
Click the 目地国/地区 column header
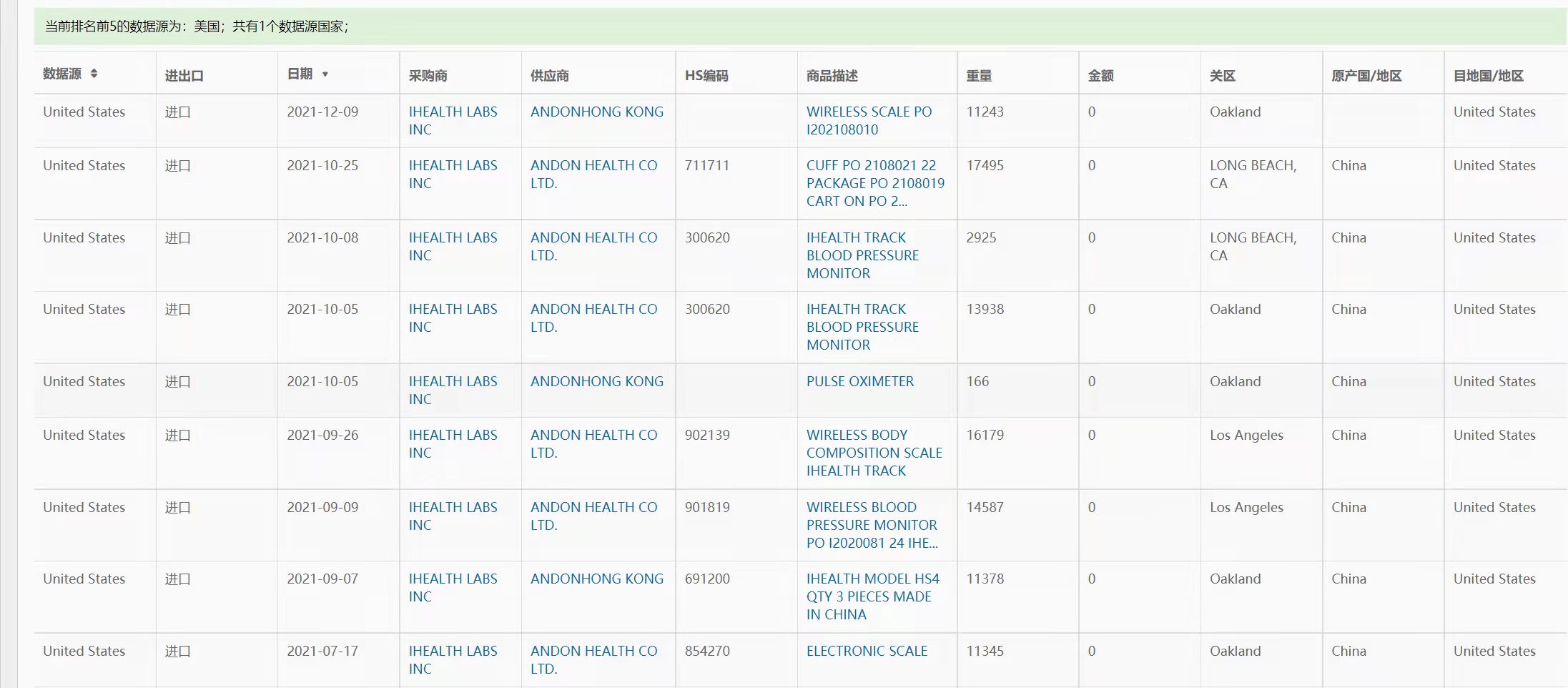coord(1488,75)
